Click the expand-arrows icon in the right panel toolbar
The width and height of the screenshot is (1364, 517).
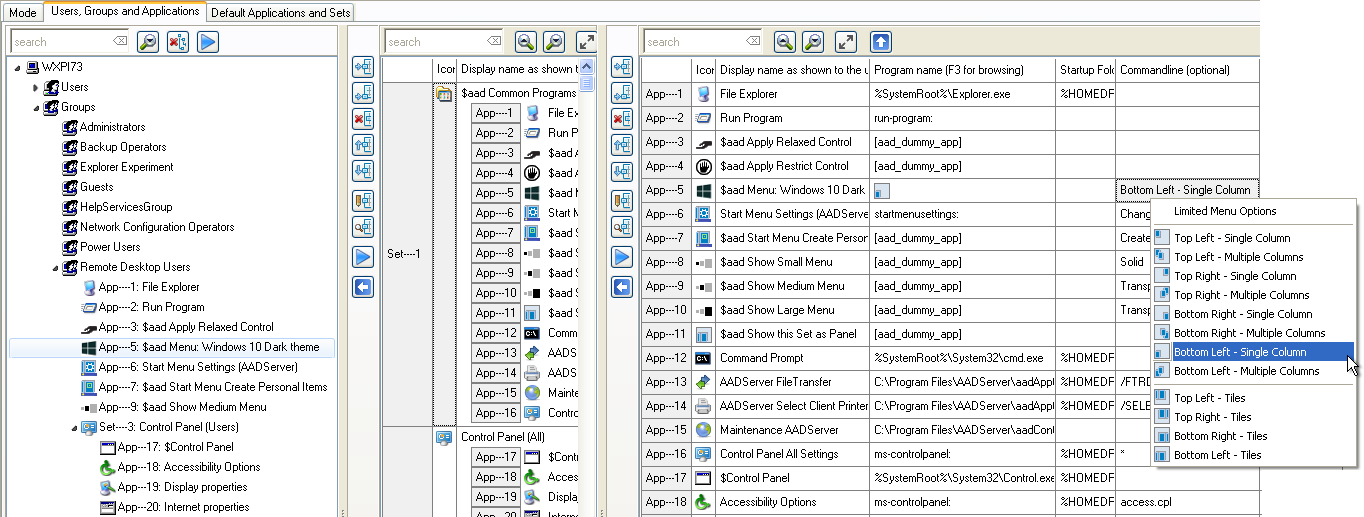(x=846, y=42)
